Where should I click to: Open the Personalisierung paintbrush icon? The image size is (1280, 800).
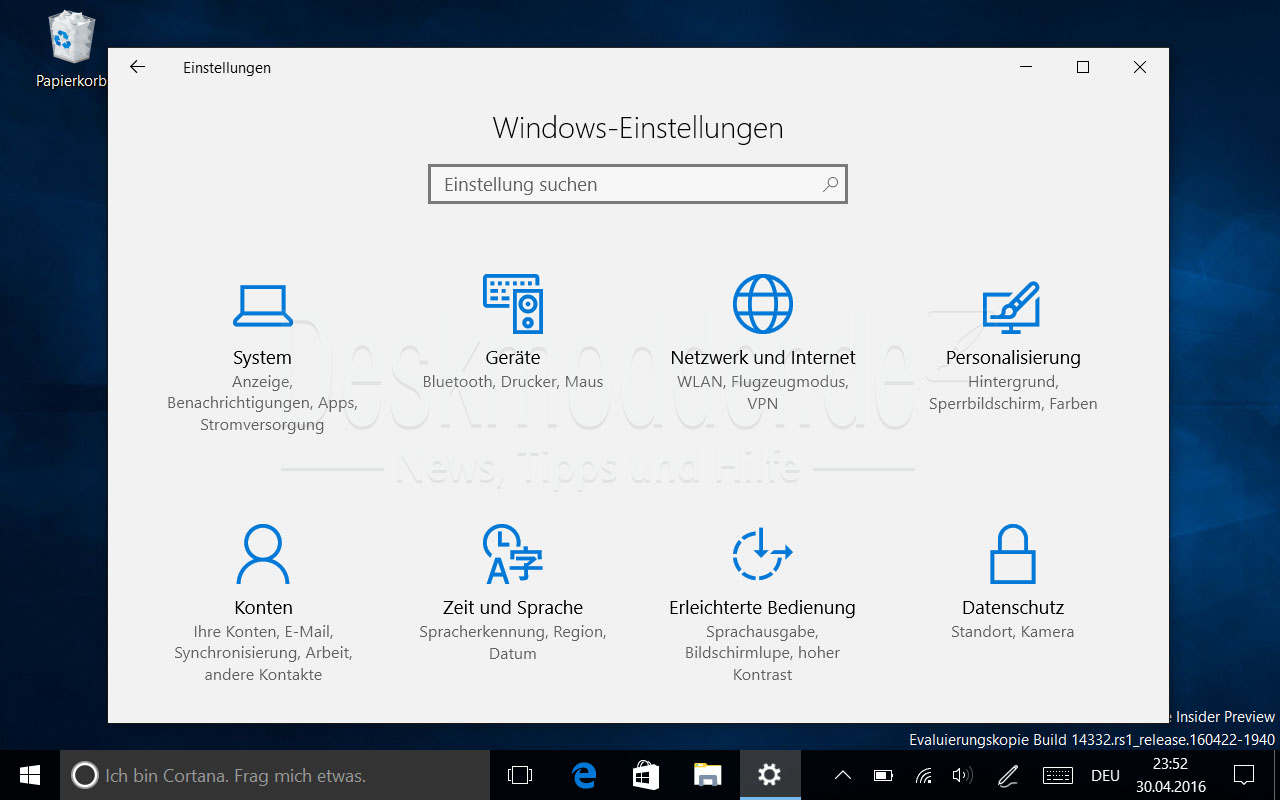[x=1012, y=307]
